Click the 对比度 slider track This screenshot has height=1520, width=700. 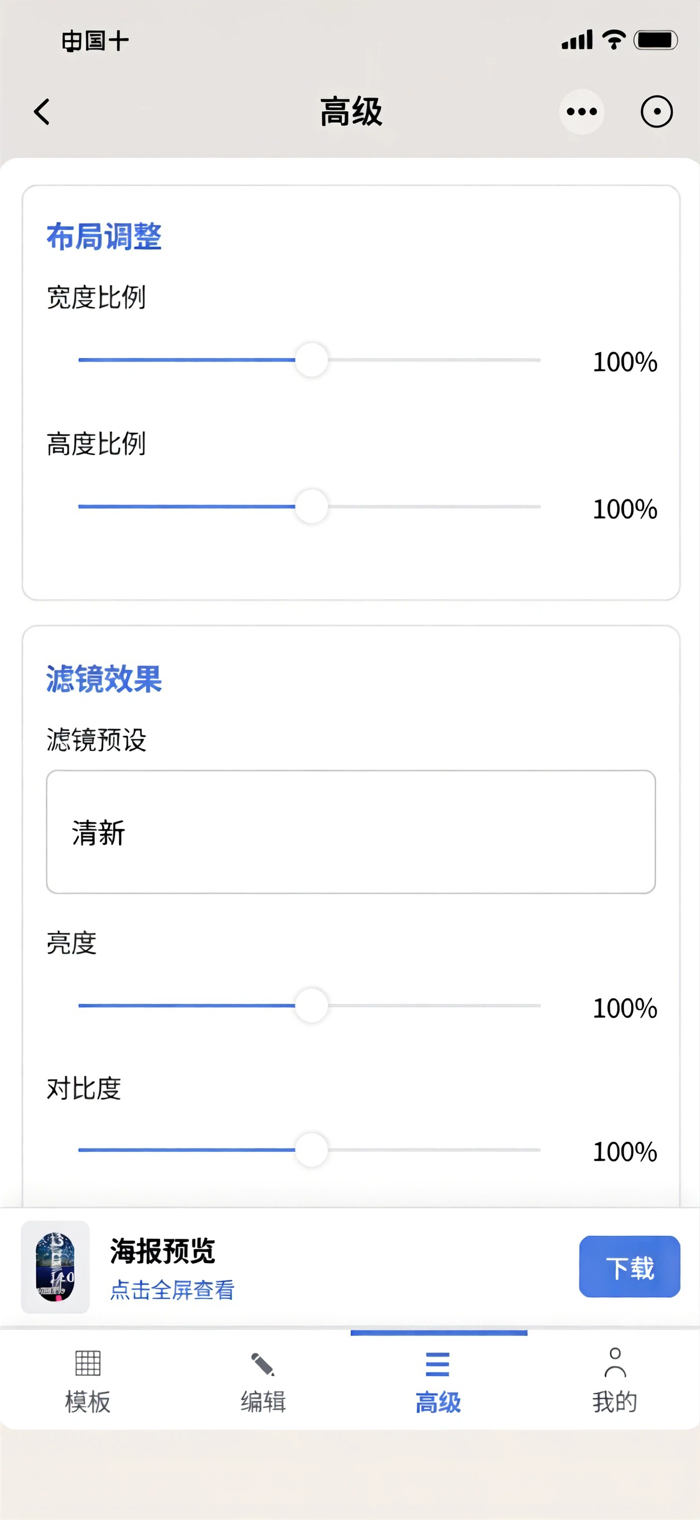pyautogui.click(x=309, y=1150)
